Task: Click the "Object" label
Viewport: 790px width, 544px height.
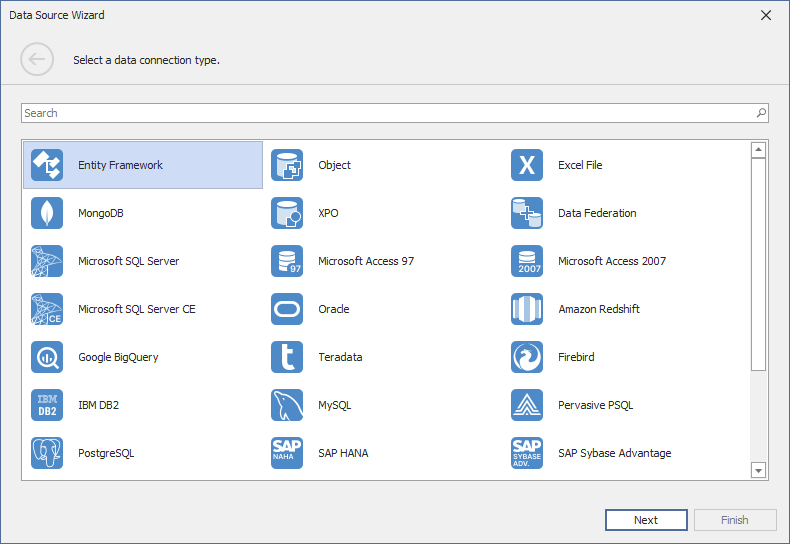Action: pyautogui.click(x=334, y=165)
